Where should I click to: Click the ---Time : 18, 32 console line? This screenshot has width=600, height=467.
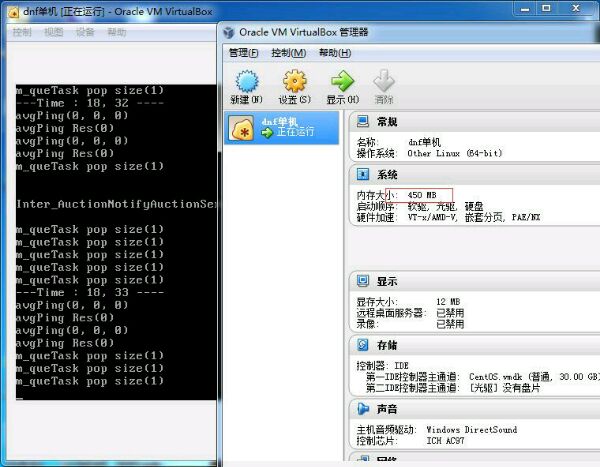click(90, 103)
